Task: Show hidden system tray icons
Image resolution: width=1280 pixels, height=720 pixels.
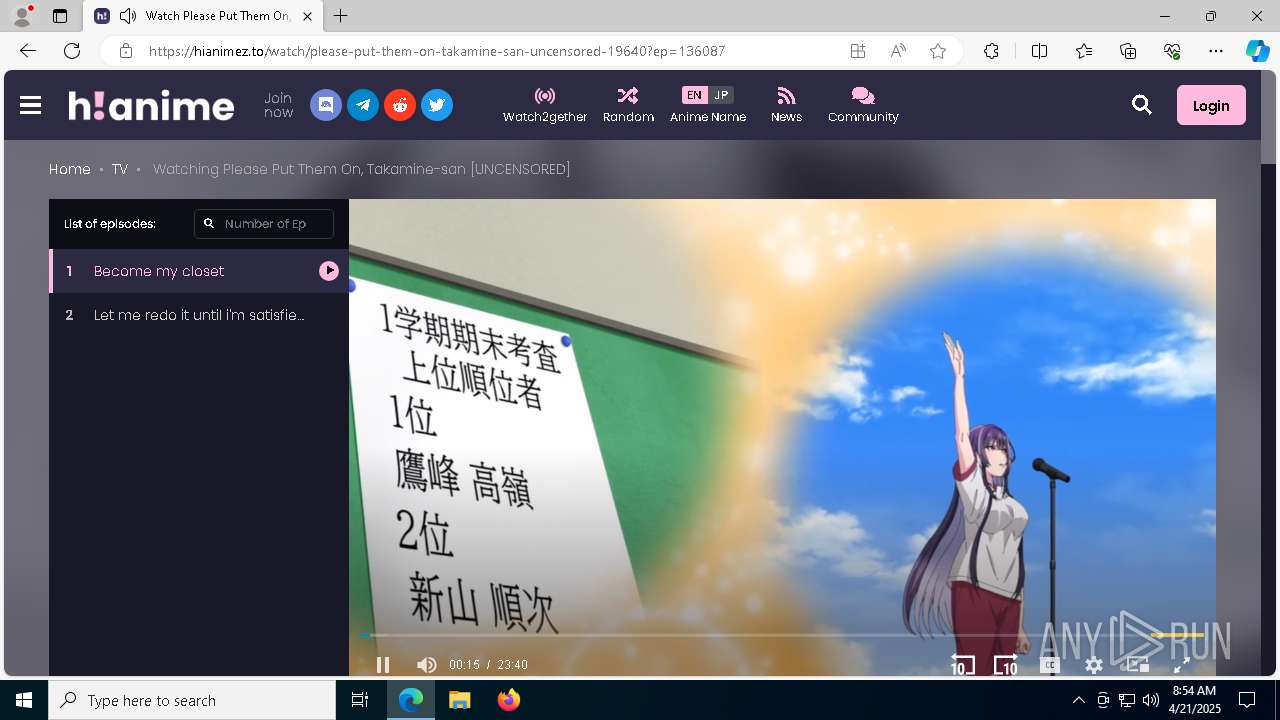Action: (1078, 700)
